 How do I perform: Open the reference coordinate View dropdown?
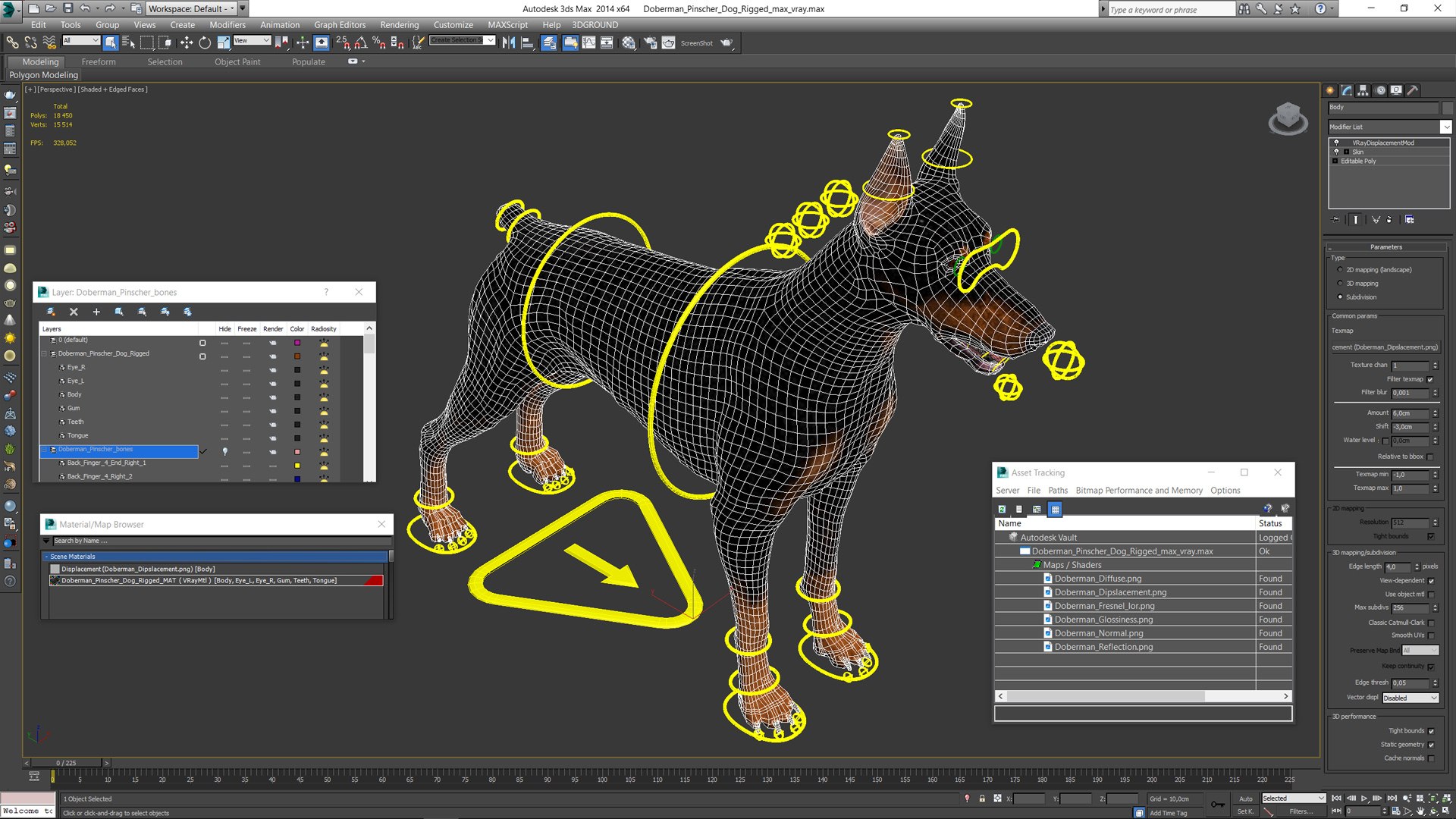[252, 40]
